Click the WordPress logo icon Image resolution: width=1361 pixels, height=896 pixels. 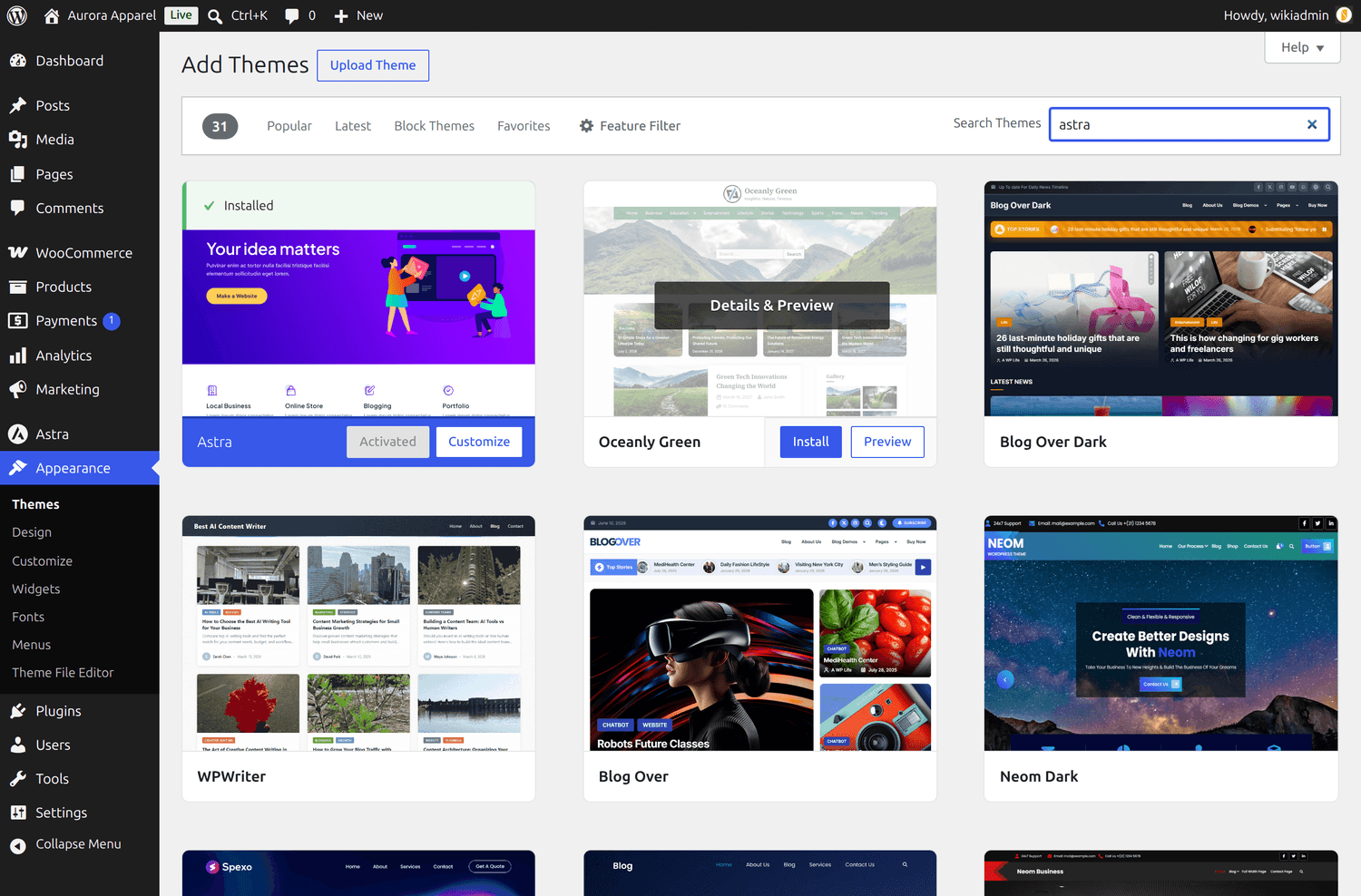point(17,15)
